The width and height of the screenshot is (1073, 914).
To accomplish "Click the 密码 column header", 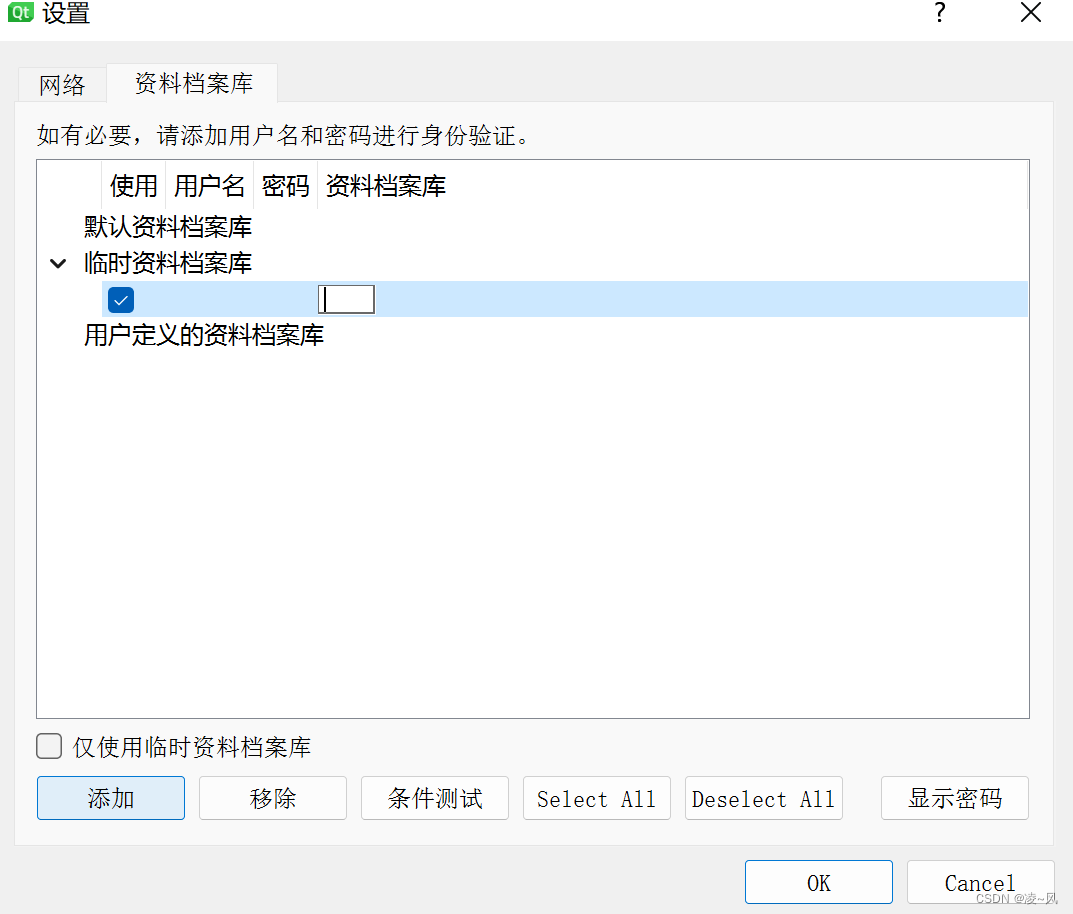I will pos(285,186).
